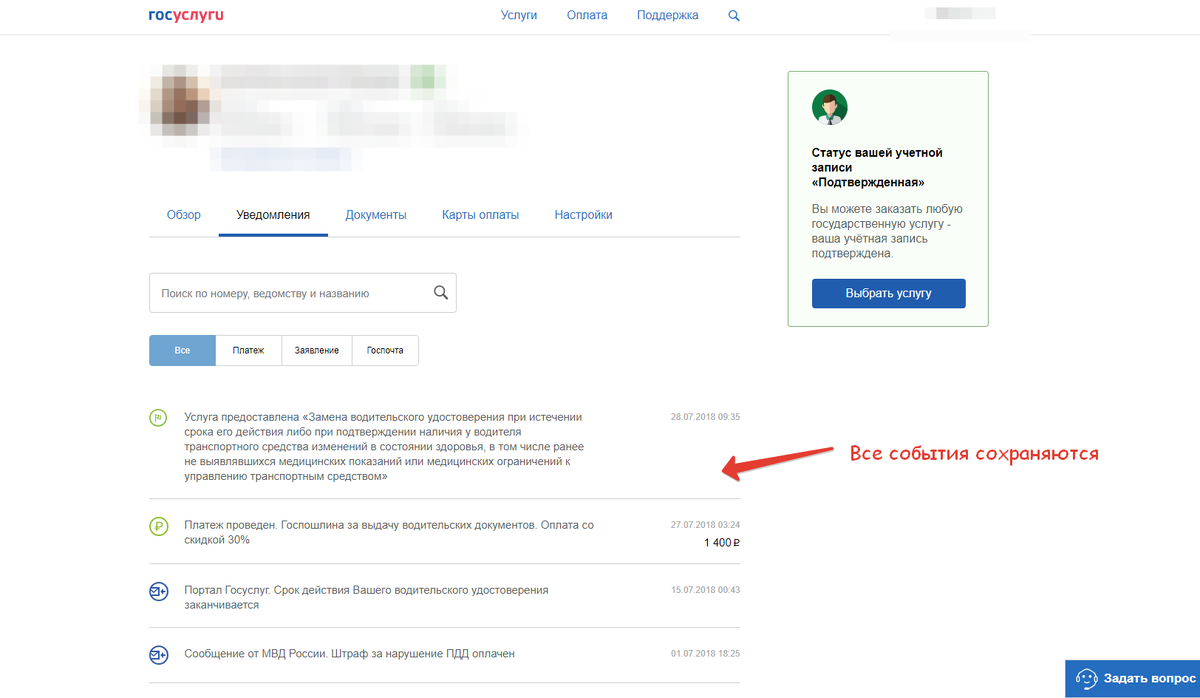Focus the 'Поиск по номеру, ведомству и названию' field
The image size is (1200, 698).
303,293
